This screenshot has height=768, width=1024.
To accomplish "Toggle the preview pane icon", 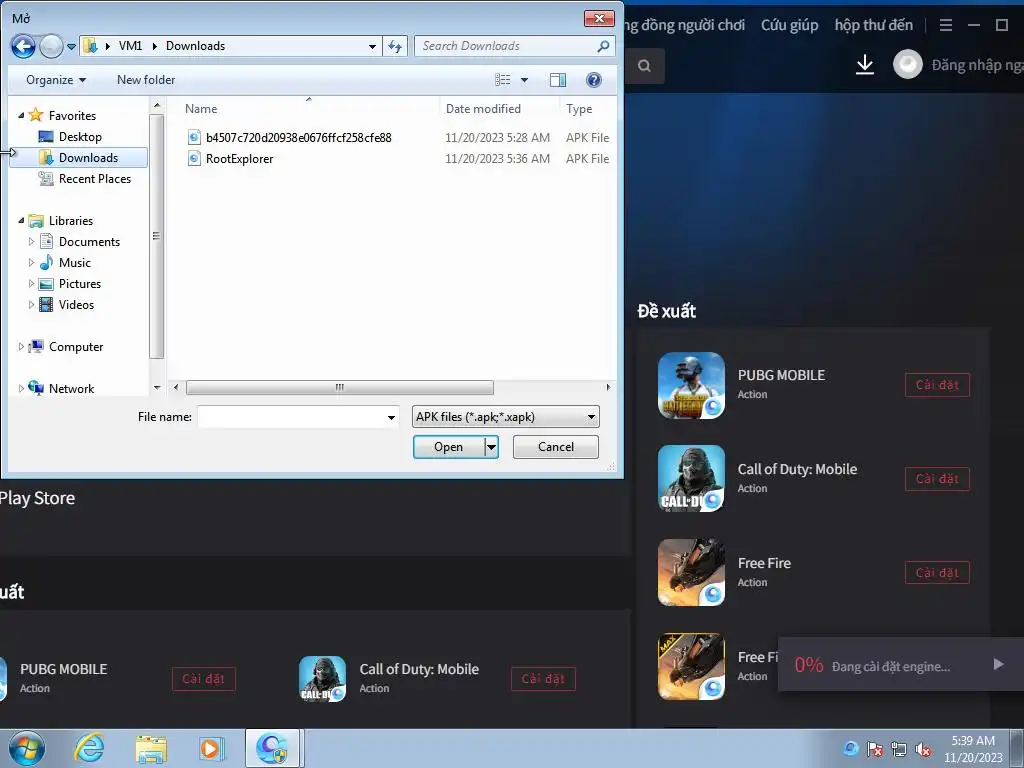I will [x=558, y=80].
